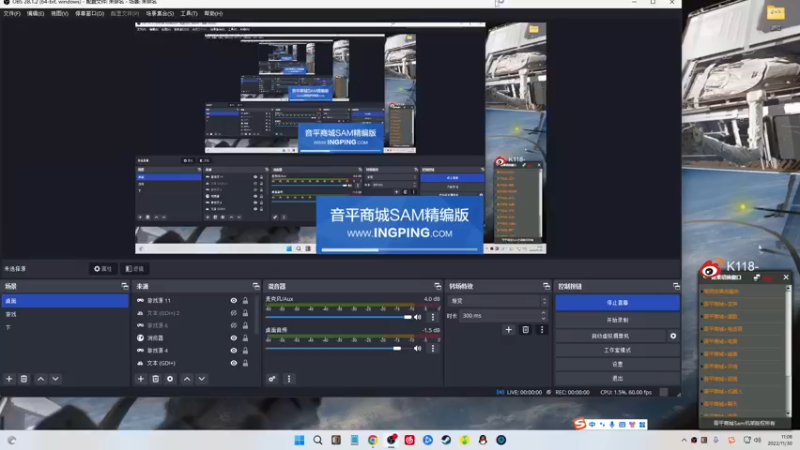This screenshot has height=450, width=800.
Task: Open 桌面音频 channel three-dot options
Action: [x=433, y=348]
